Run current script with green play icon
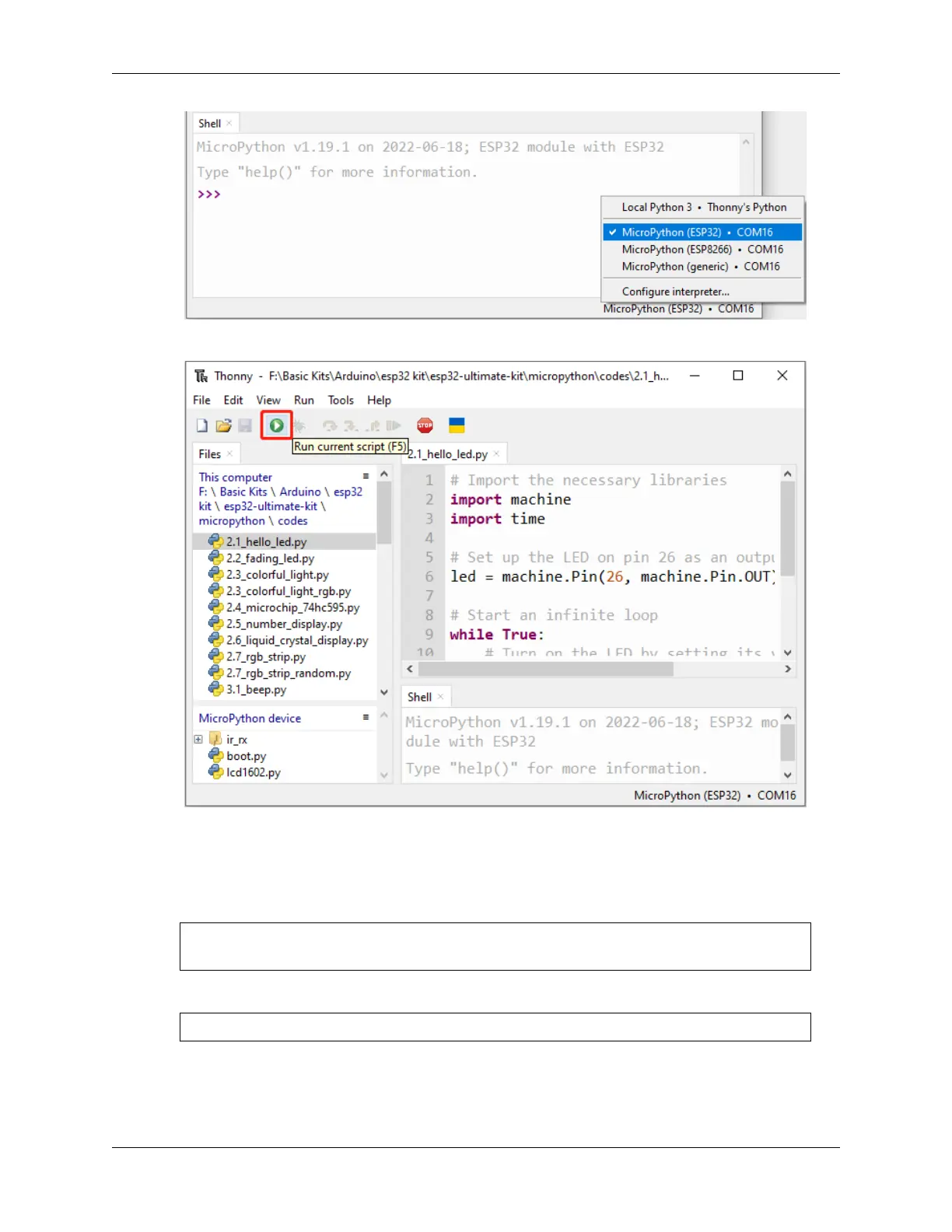The width and height of the screenshot is (952, 1232). pos(276,425)
